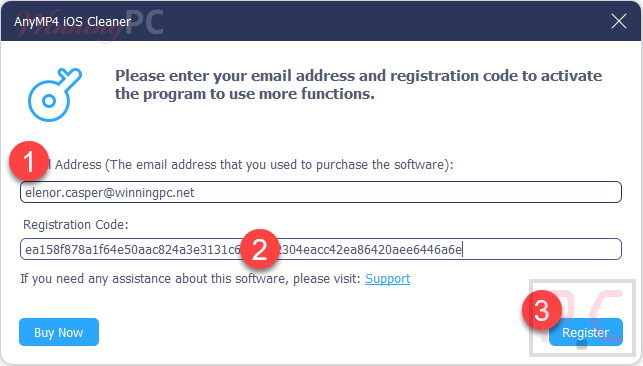The height and width of the screenshot is (366, 643).
Task: Click the AnyMP4 iOS Cleaner title text
Action: 73,21
